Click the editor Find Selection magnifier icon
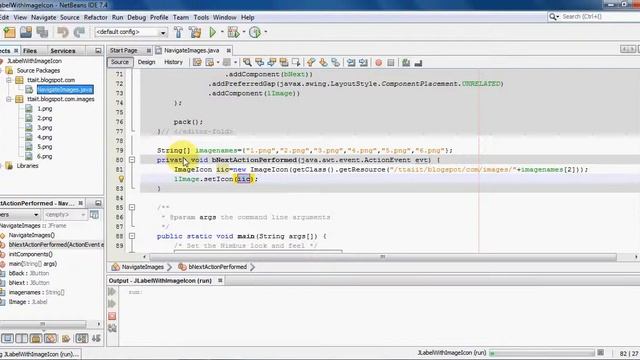Screen dimensions: 640x360 click(247, 62)
